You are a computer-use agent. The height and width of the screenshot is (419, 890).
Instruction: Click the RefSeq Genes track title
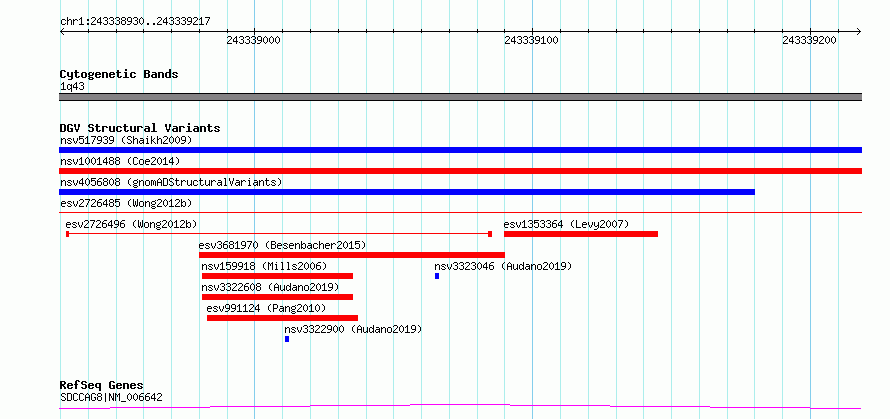tap(102, 386)
